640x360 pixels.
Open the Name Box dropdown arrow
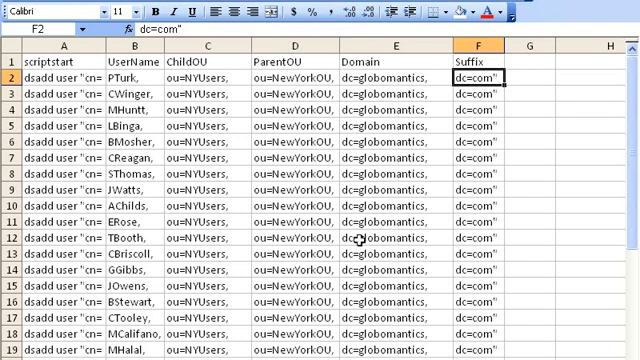click(x=83, y=29)
